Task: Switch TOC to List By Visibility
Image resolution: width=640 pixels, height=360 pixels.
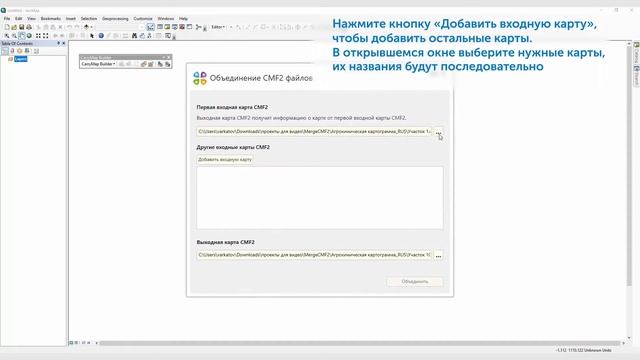Action: point(20,51)
